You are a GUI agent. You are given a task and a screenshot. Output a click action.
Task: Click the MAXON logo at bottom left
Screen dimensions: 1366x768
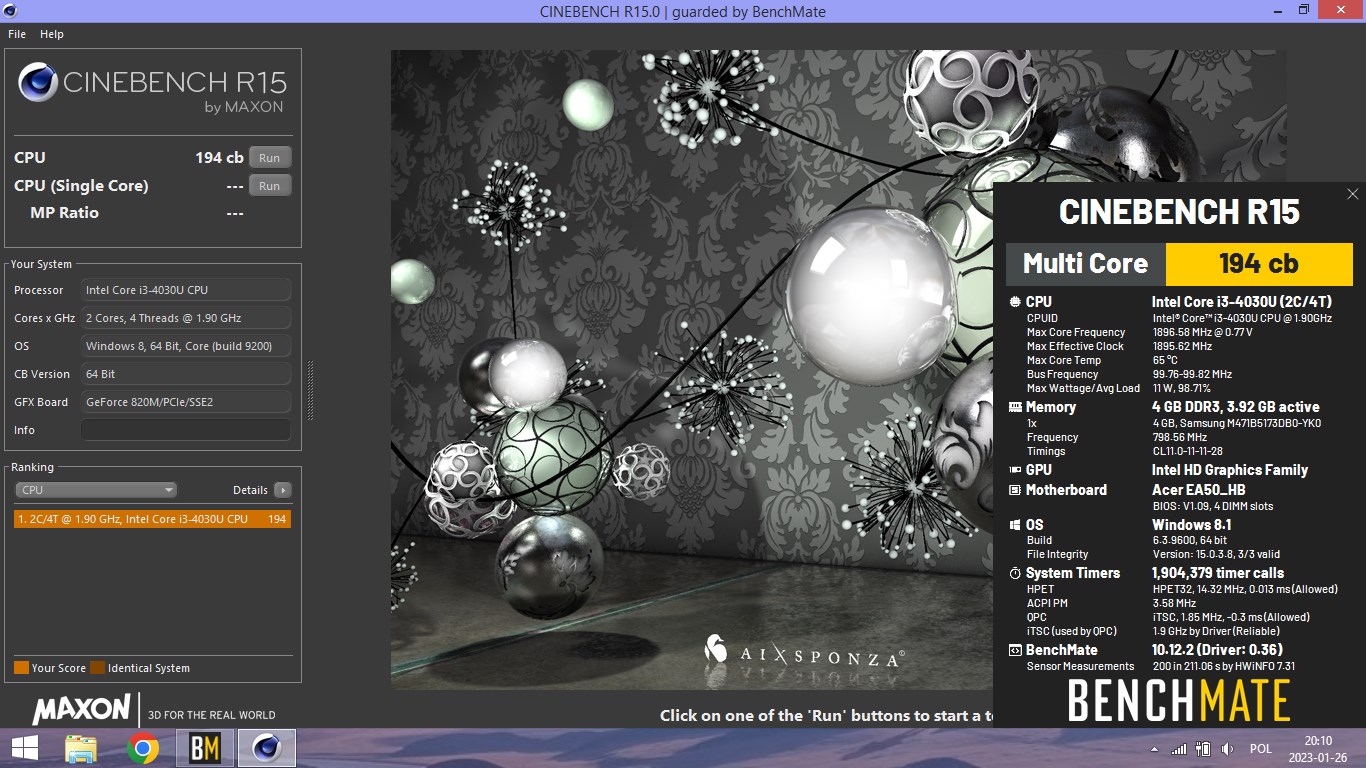81,709
